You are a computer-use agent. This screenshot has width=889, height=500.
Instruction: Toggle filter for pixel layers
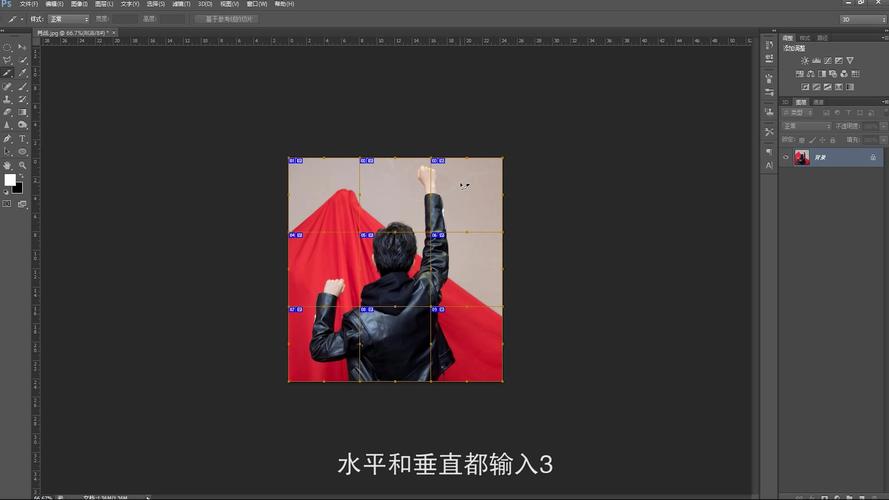826,113
